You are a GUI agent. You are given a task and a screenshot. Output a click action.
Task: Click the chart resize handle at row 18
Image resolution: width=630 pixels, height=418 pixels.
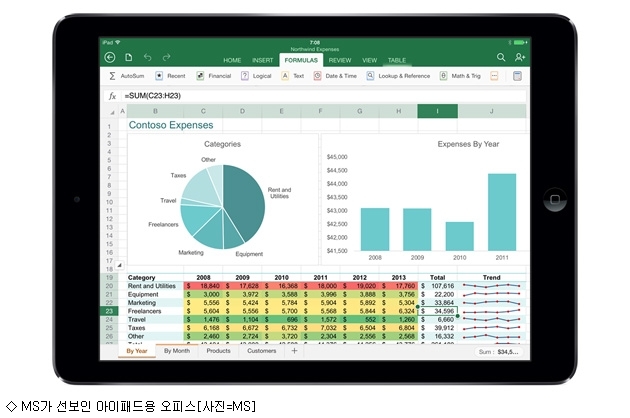click(119, 265)
